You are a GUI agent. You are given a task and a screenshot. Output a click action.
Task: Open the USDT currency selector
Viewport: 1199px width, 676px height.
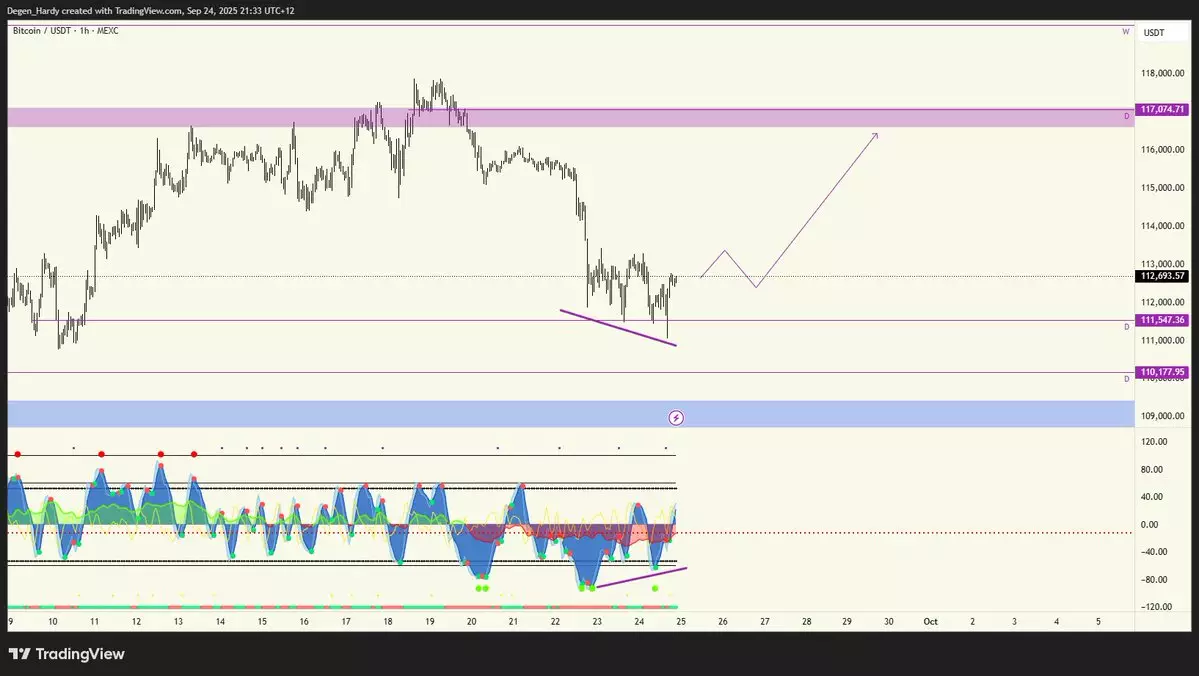tap(1154, 33)
